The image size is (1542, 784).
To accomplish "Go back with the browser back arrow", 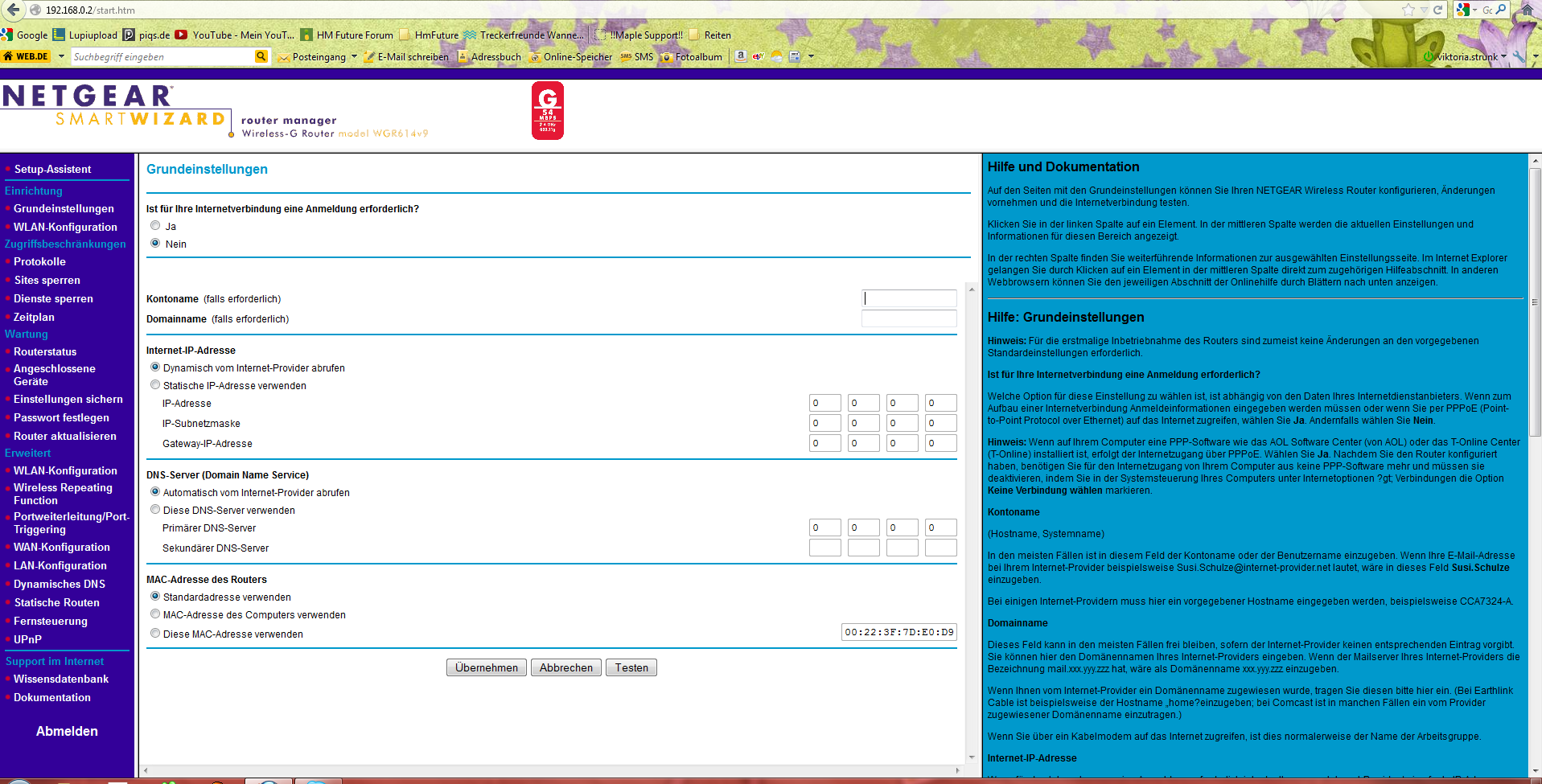I will coord(13,10).
